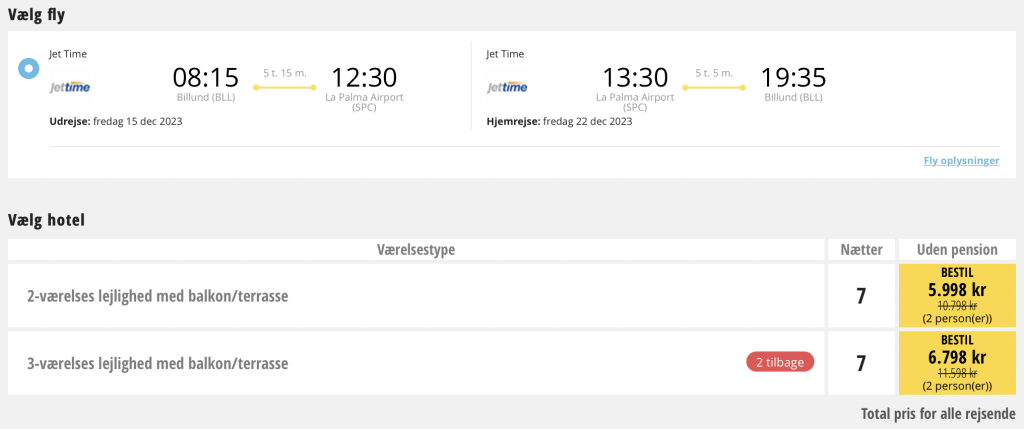This screenshot has height=429, width=1024.
Task: Click the 19:35 arrival time in Billund
Action: (793, 78)
